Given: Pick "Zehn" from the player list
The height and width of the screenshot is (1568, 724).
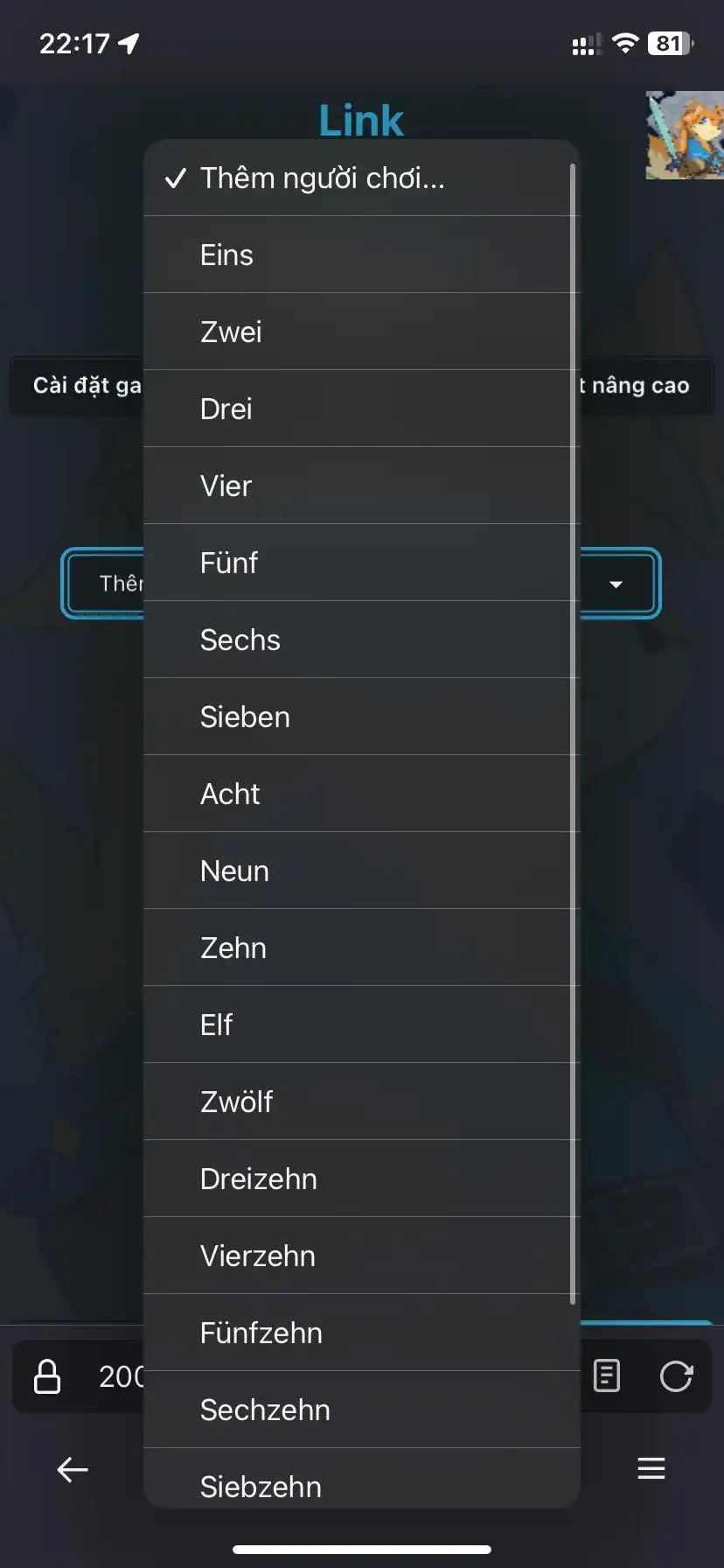Looking at the screenshot, I should [x=233, y=948].
